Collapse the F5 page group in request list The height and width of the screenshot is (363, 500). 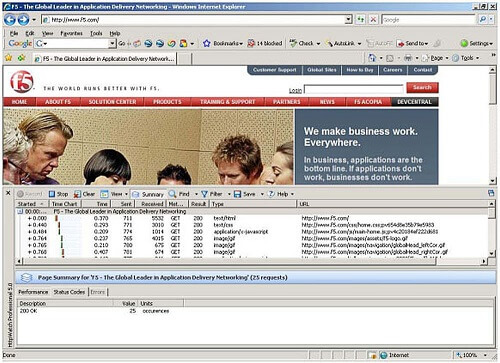pyautogui.click(x=20, y=212)
